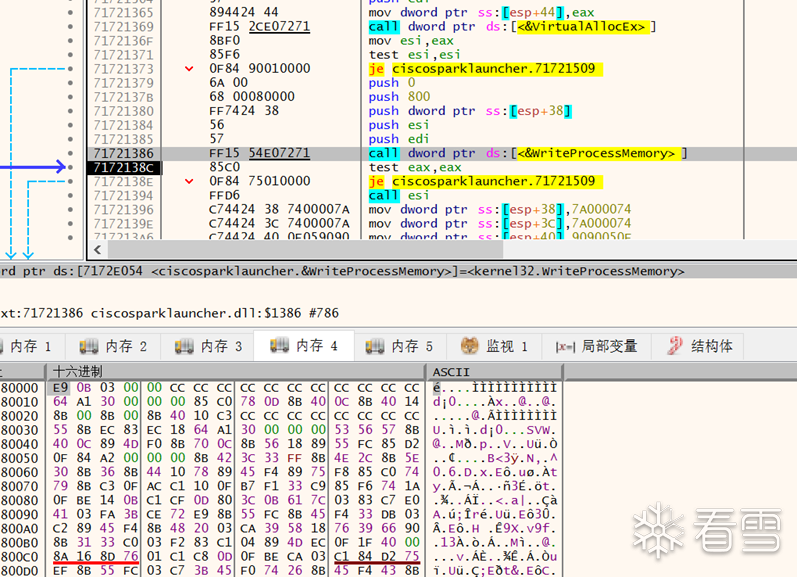Click the red jump arrow at 7172138E
This screenshot has height=577, width=797.
pos(189,181)
